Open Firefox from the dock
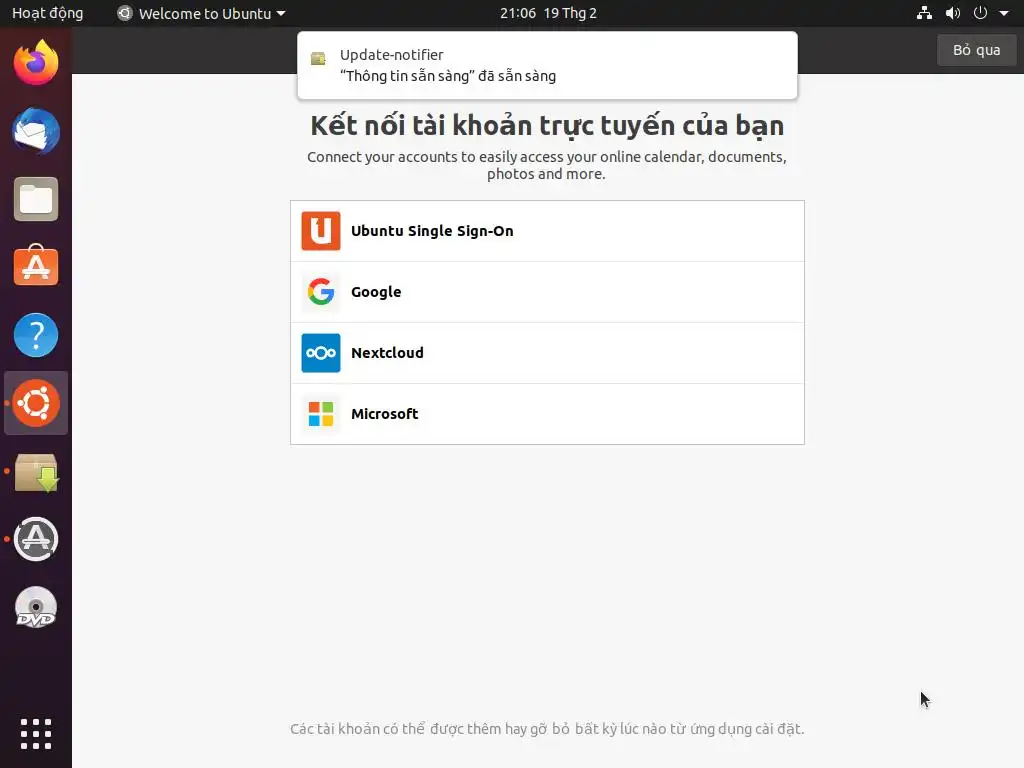The width and height of the screenshot is (1024, 768). (x=36, y=63)
